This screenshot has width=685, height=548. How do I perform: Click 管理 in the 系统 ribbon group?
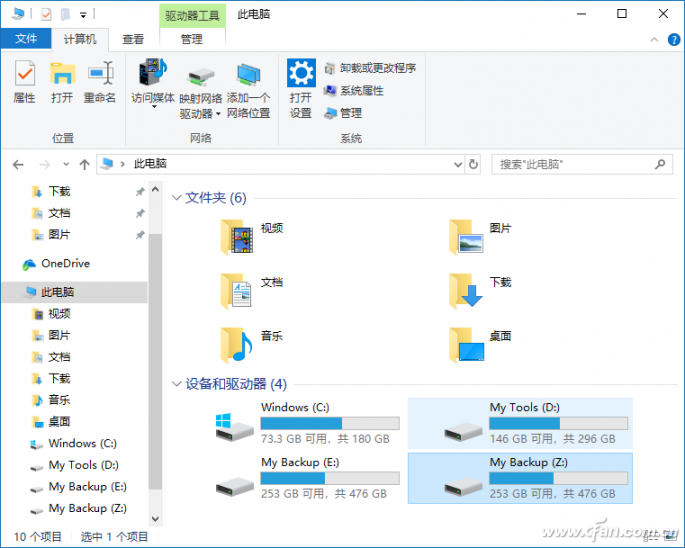(x=343, y=114)
